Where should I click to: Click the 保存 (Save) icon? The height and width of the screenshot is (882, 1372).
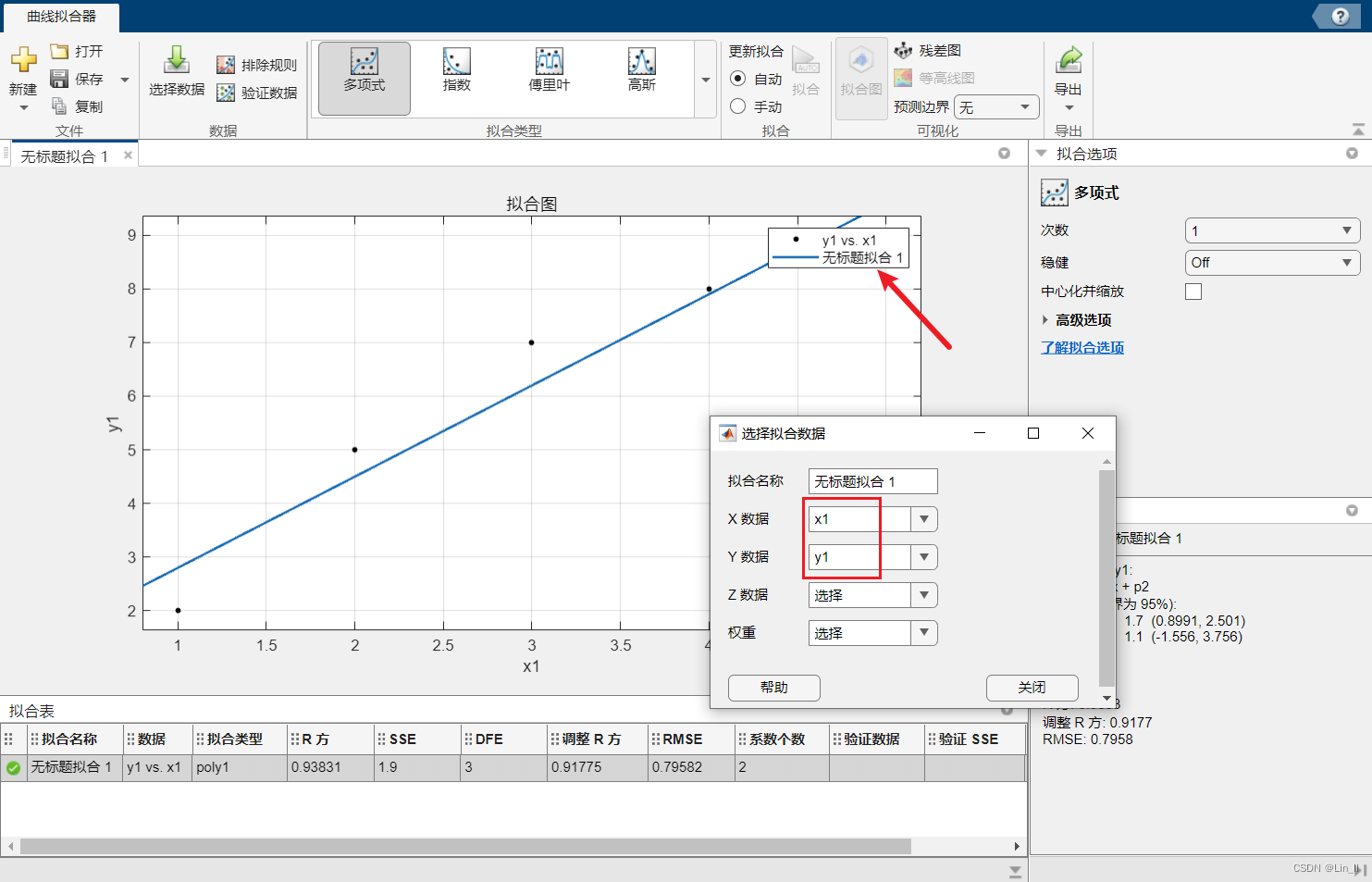[57, 79]
